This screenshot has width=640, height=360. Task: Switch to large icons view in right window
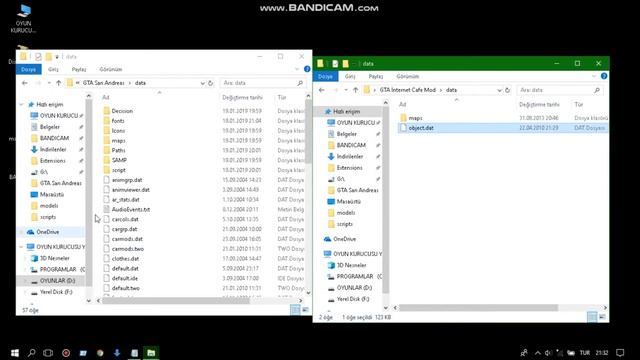[x=602, y=317]
